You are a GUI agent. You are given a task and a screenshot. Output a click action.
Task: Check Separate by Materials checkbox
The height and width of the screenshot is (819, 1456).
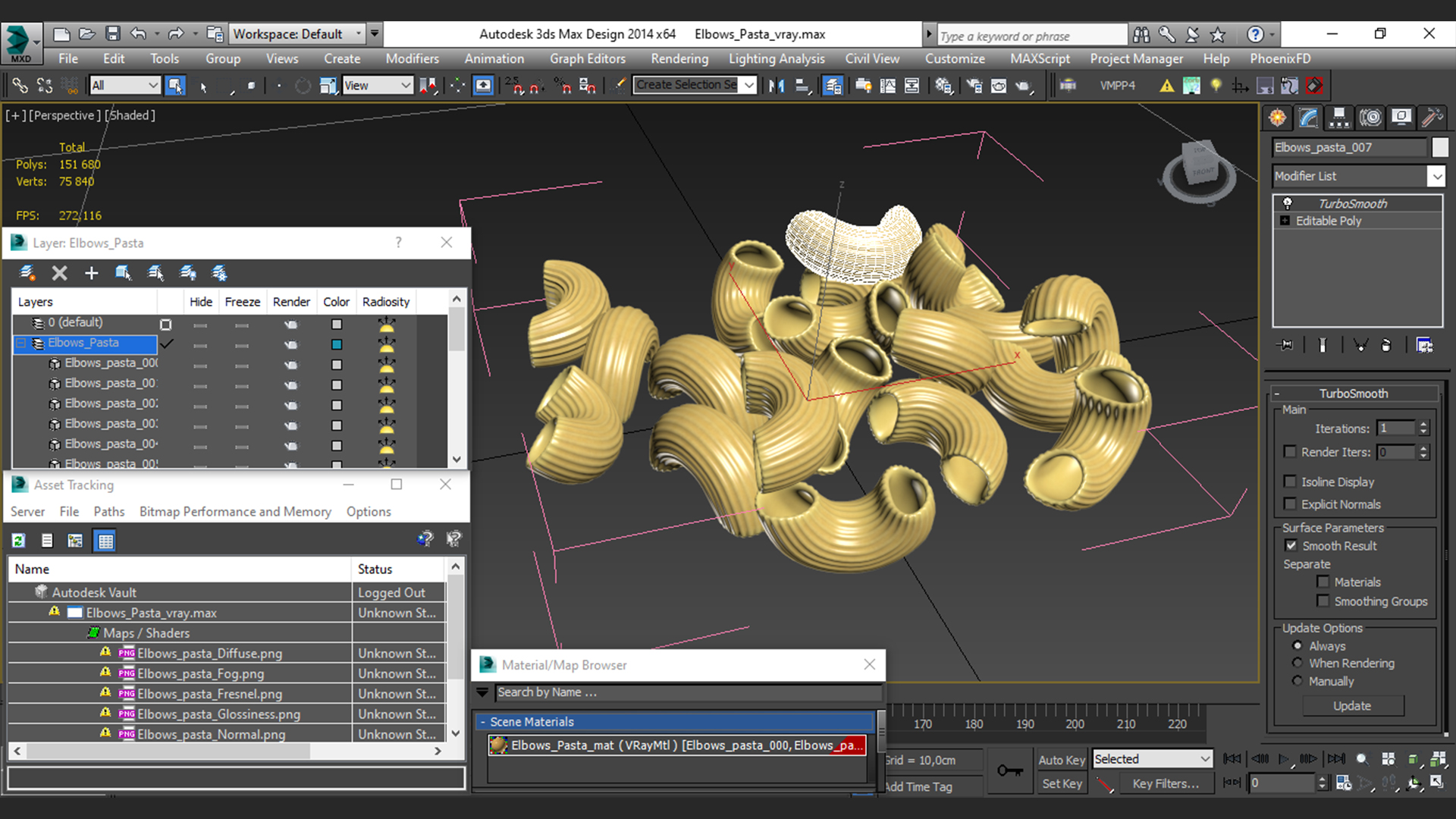1323,582
